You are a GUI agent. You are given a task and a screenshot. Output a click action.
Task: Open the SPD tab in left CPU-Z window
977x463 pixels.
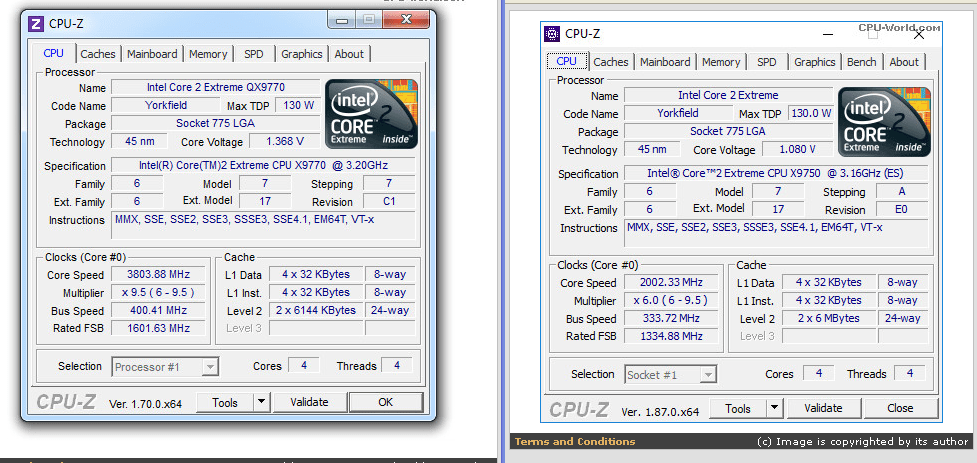[x=254, y=54]
